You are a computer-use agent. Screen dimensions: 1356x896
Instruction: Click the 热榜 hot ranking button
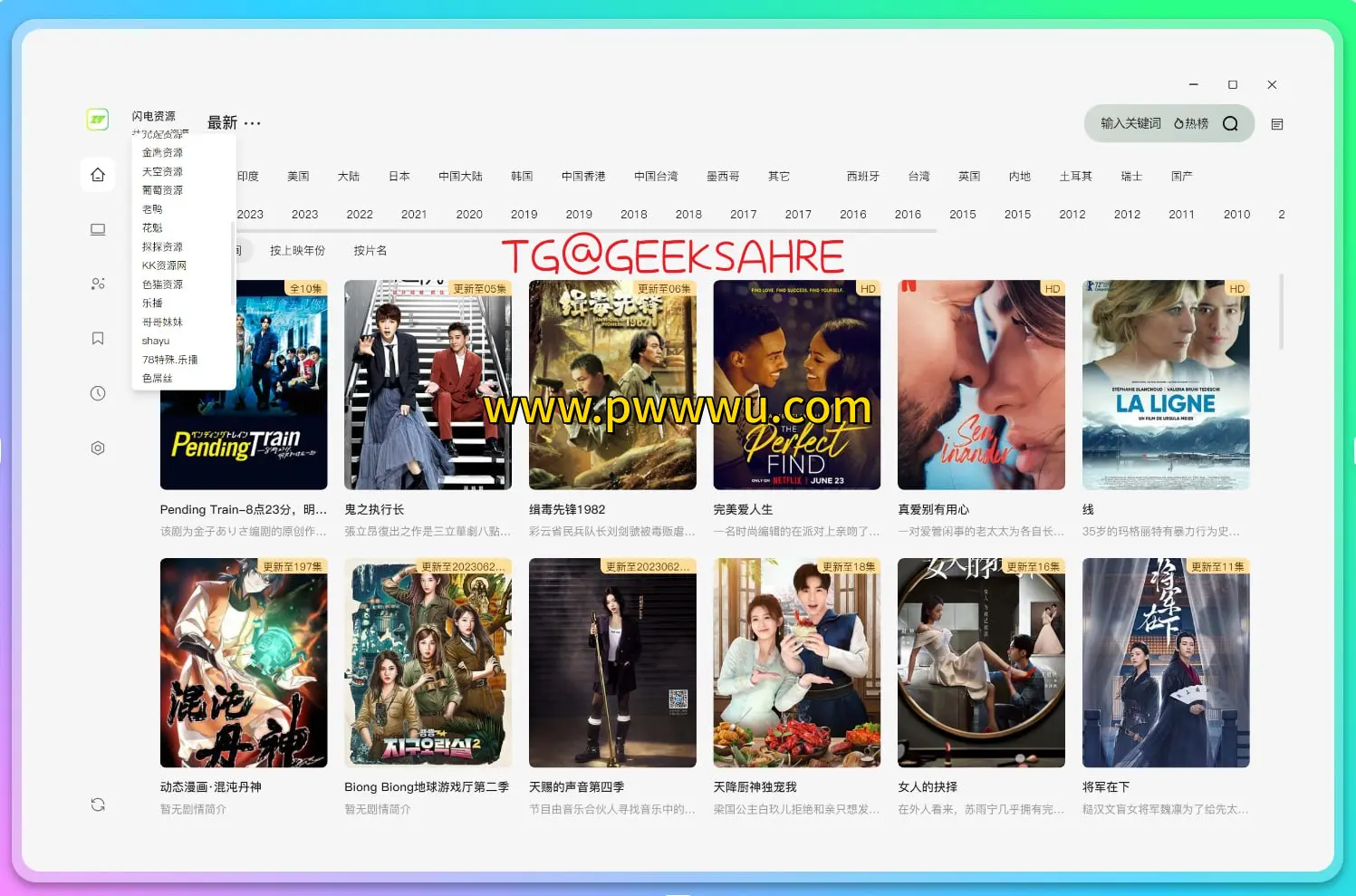coord(1189,123)
